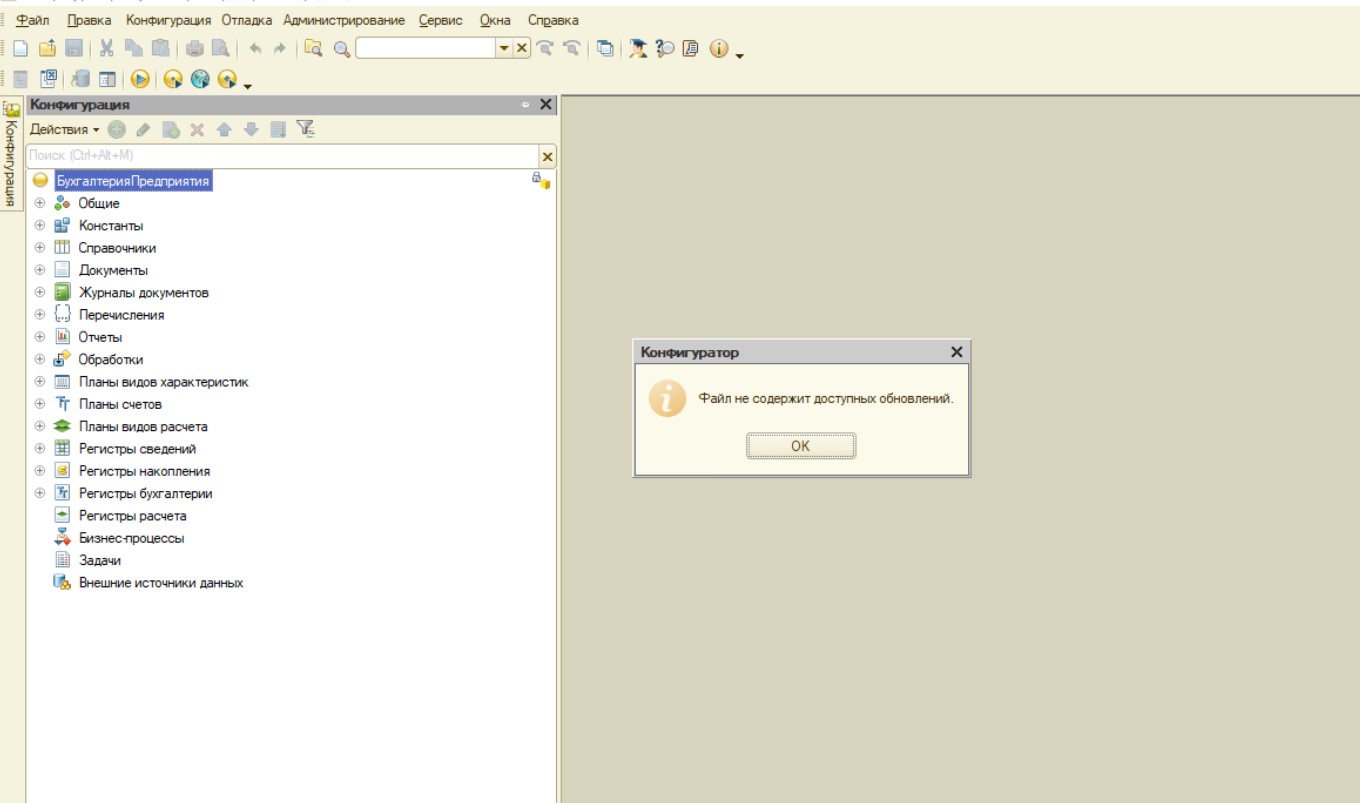
Task: Click the Help contents book icon
Action: coord(690,48)
